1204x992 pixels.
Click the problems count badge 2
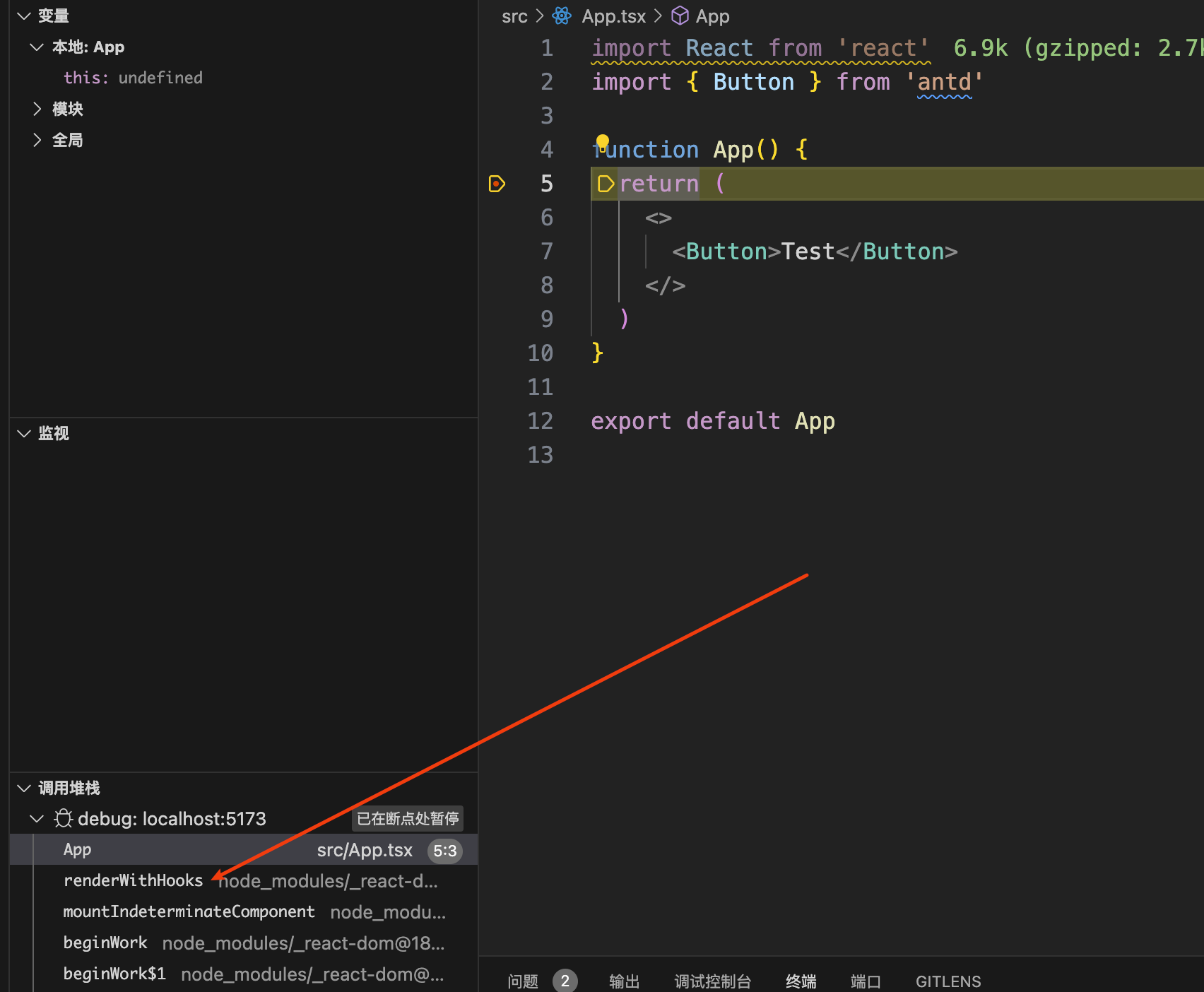click(565, 981)
